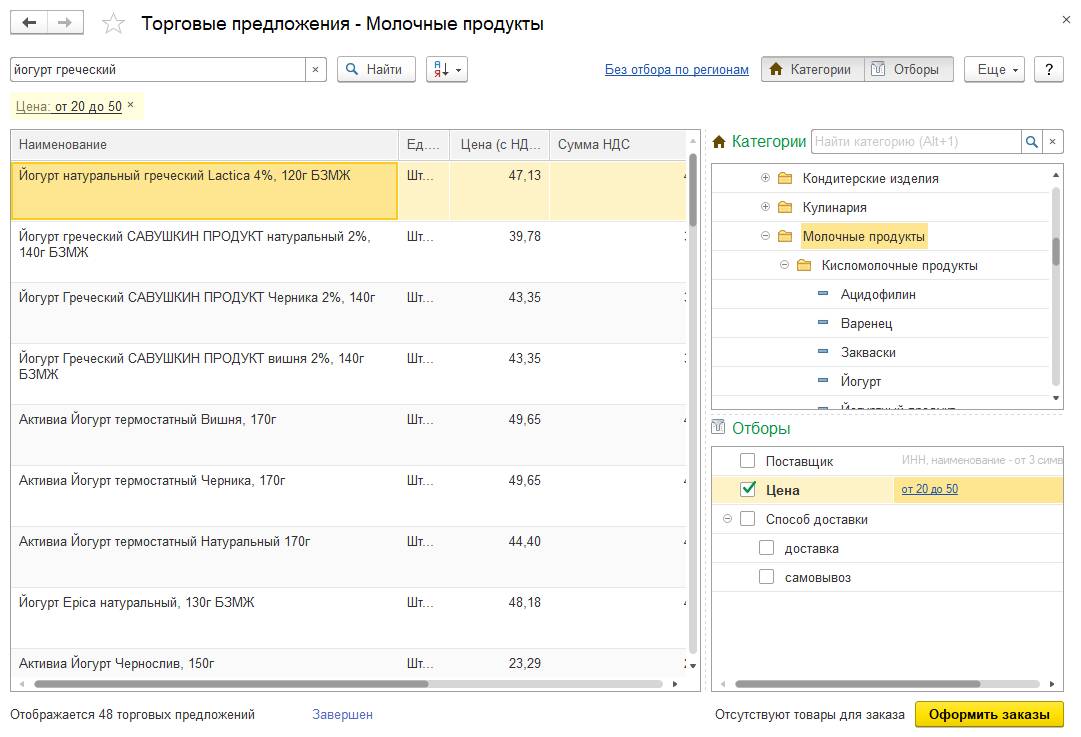This screenshot has width=1081, height=737.
Task: Enable the Поставщик filter checkbox
Action: click(x=747, y=461)
